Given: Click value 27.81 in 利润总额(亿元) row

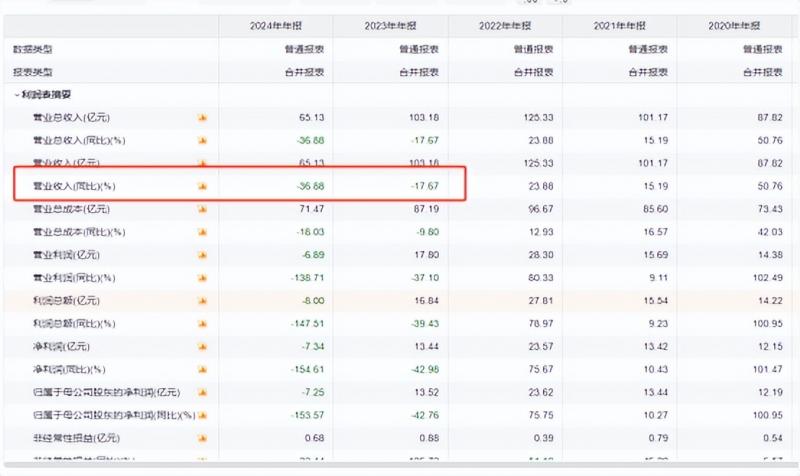Looking at the screenshot, I should pyautogui.click(x=541, y=301).
